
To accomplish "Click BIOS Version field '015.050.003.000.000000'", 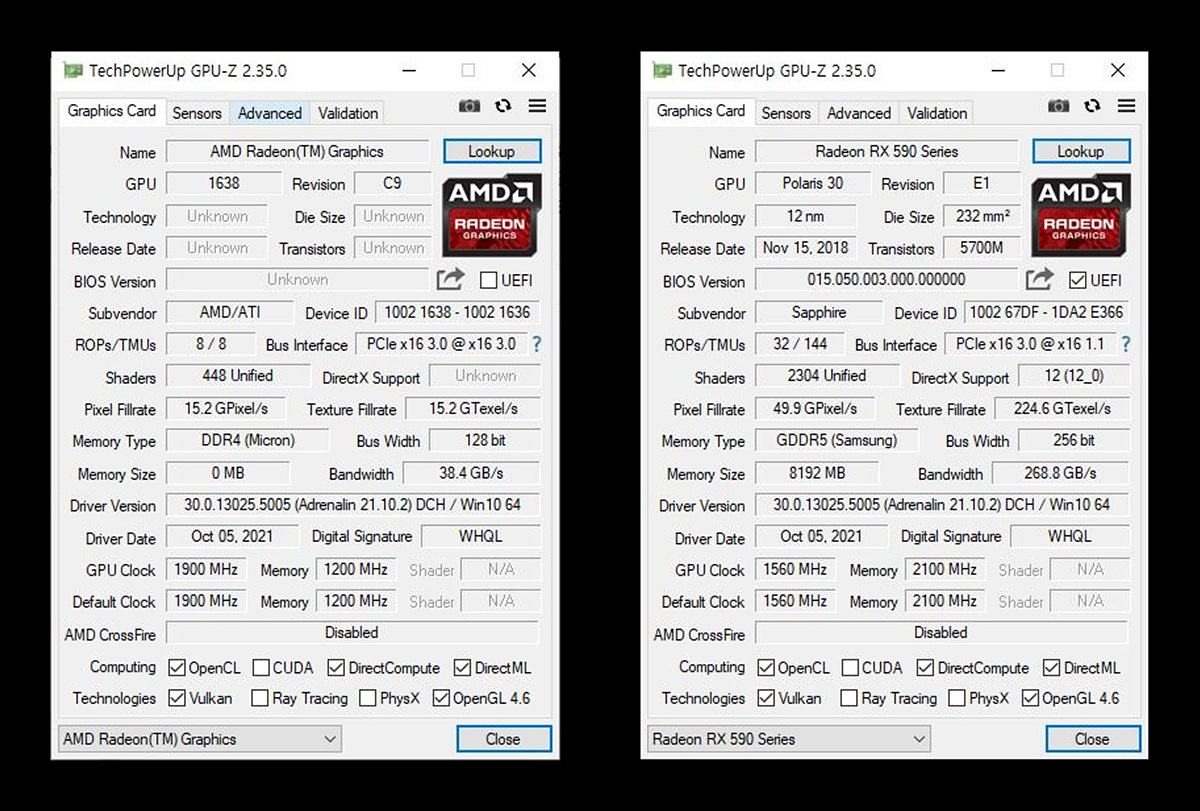I will tap(886, 280).
